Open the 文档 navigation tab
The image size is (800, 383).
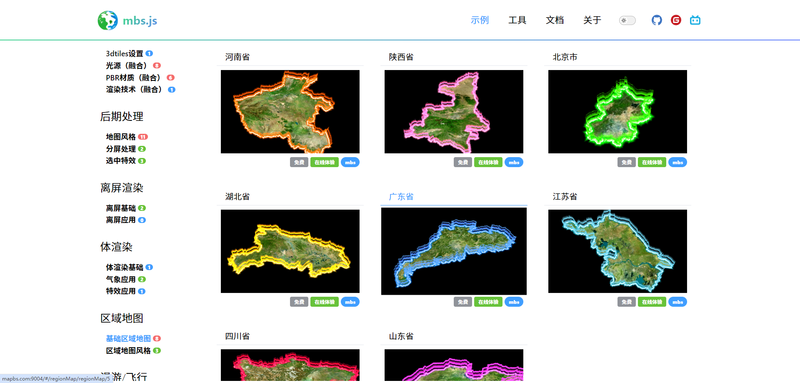pyautogui.click(x=555, y=20)
